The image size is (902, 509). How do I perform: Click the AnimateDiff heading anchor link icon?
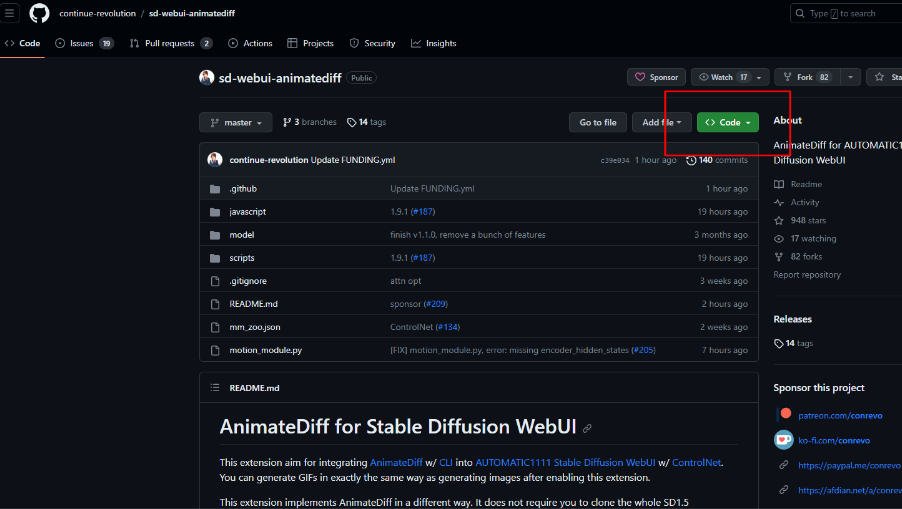pyautogui.click(x=588, y=428)
